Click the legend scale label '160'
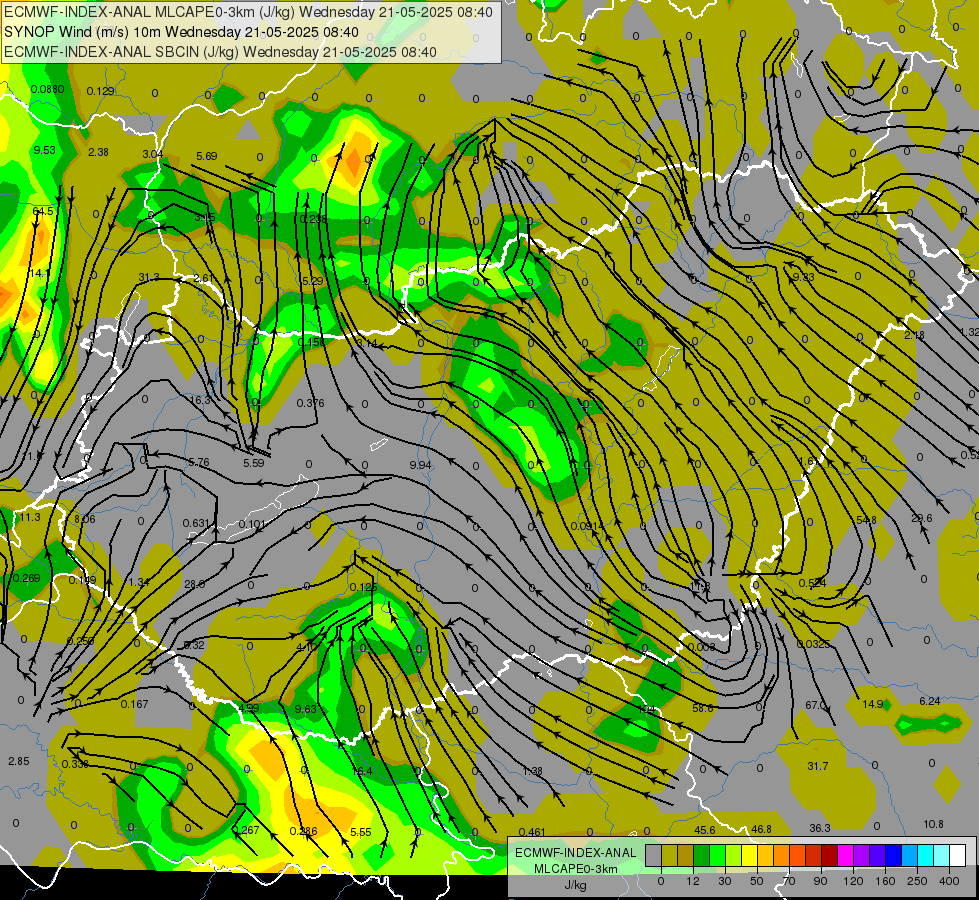Screen dimensions: 979x900 pos(885,881)
